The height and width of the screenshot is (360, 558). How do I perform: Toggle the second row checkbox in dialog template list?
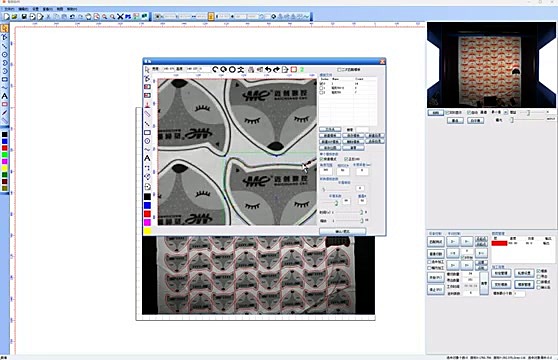pyautogui.click(x=322, y=88)
